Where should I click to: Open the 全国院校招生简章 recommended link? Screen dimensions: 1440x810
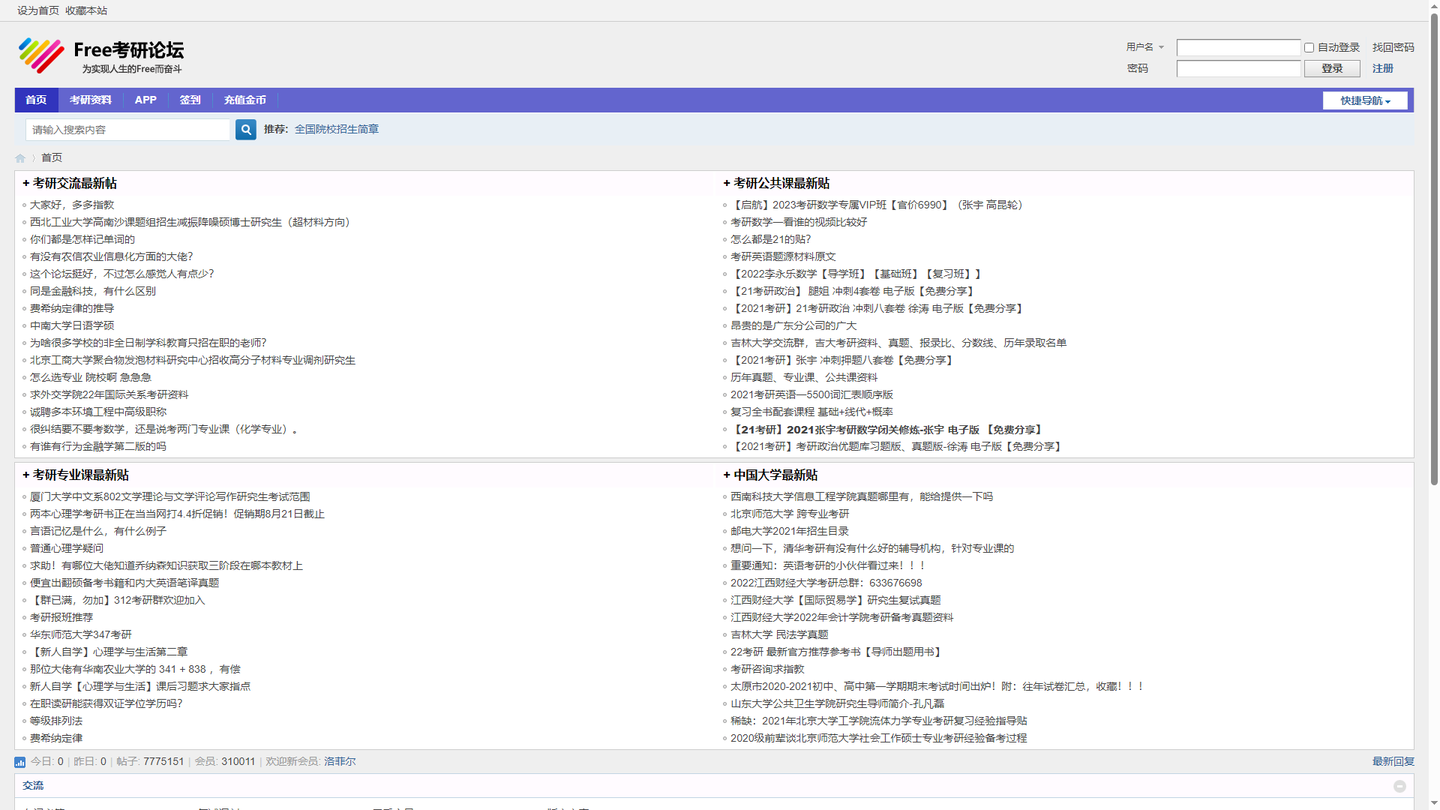337,129
